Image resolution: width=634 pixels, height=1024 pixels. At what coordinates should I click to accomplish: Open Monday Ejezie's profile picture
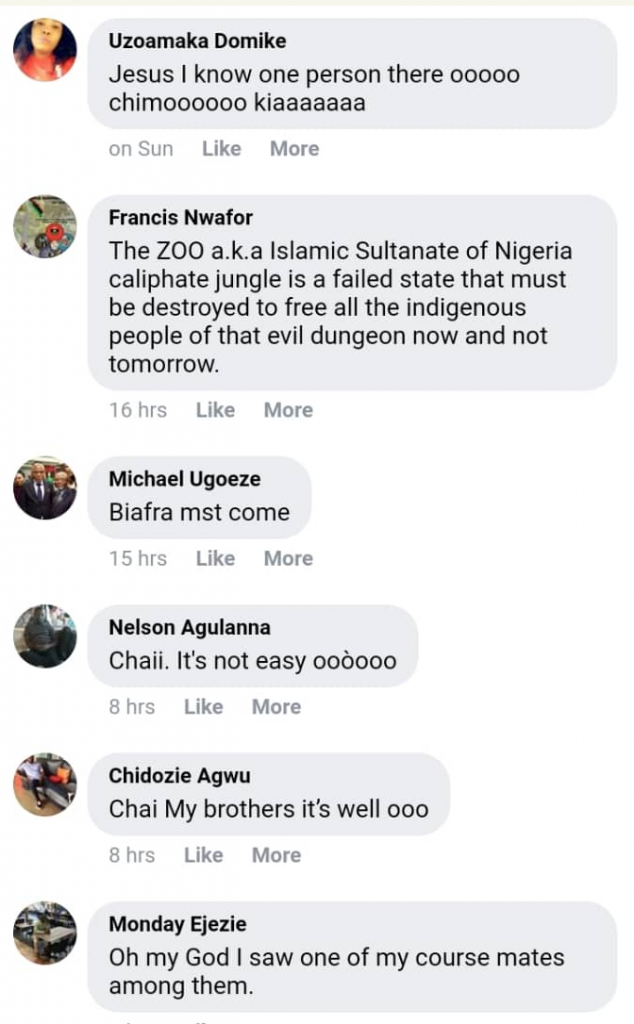click(x=45, y=933)
